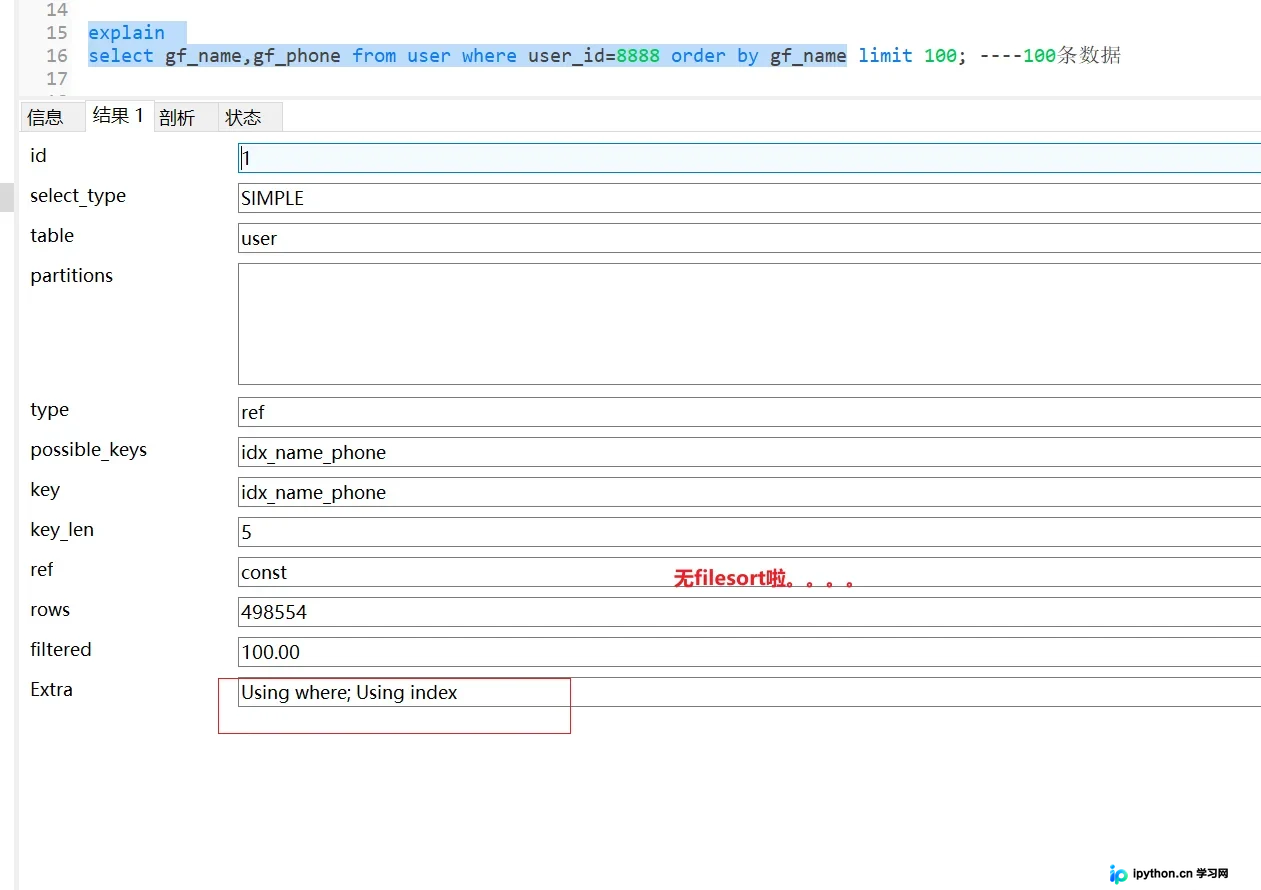
Task: Click the possible_keys field value
Action: pyautogui.click(x=749, y=452)
